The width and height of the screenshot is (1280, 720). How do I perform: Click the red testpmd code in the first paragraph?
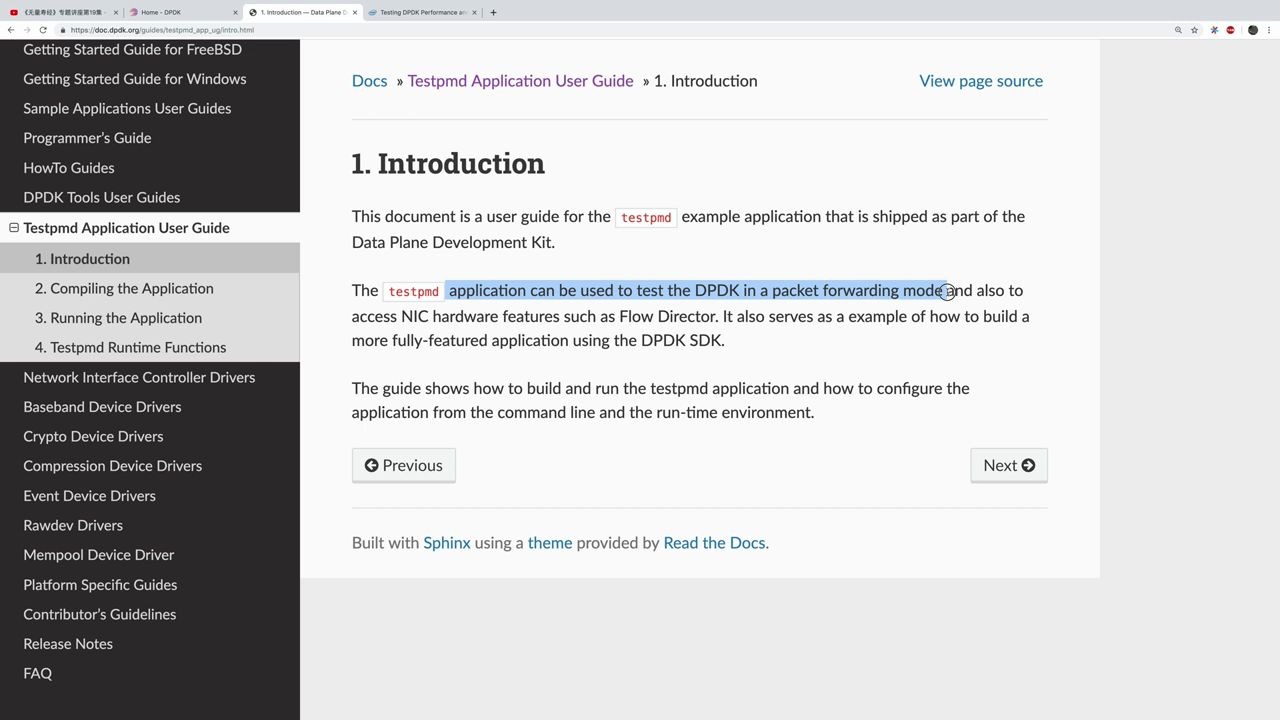[646, 217]
